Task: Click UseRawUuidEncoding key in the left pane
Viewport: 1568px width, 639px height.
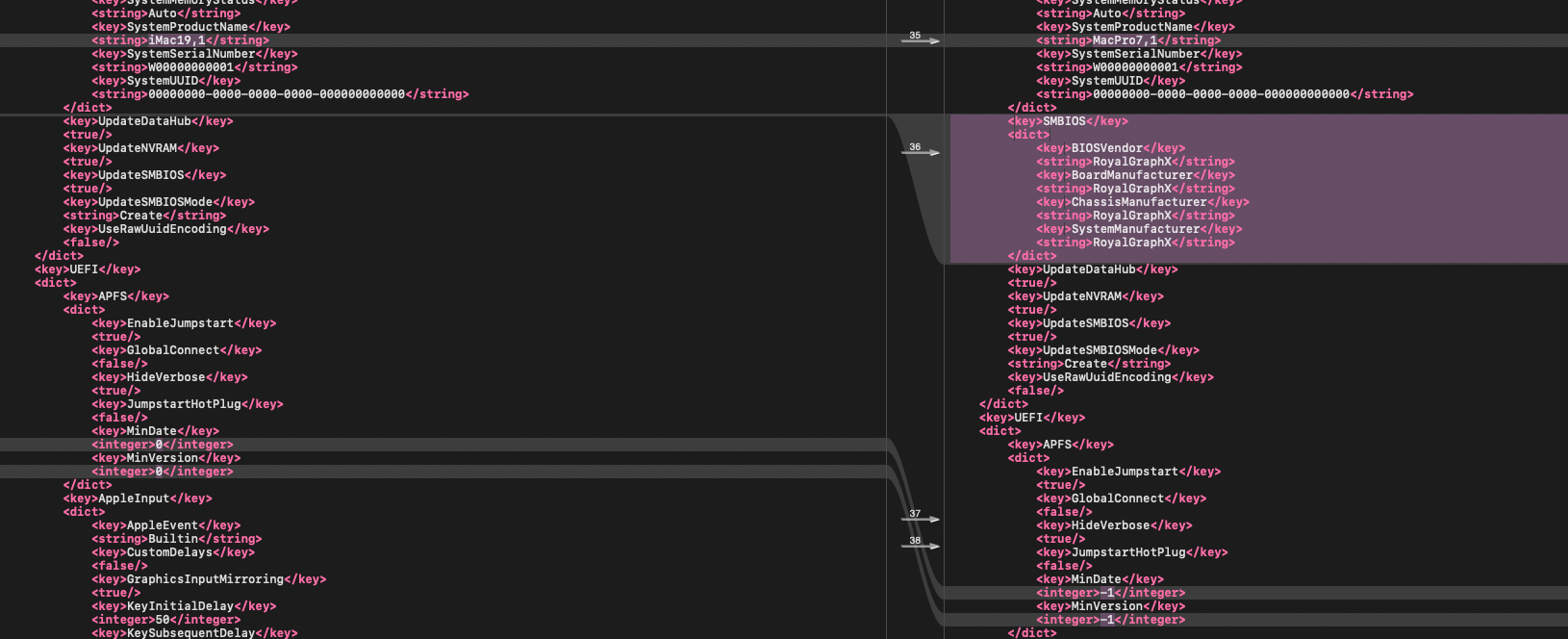Action: point(166,229)
